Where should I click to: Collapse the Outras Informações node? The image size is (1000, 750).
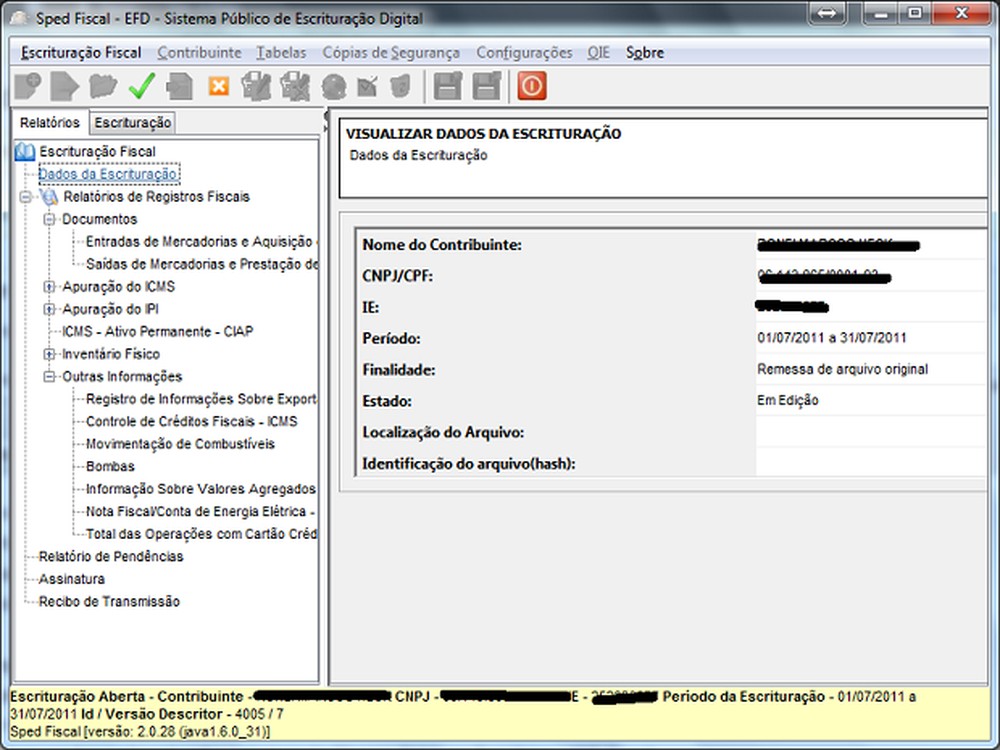pos(49,377)
